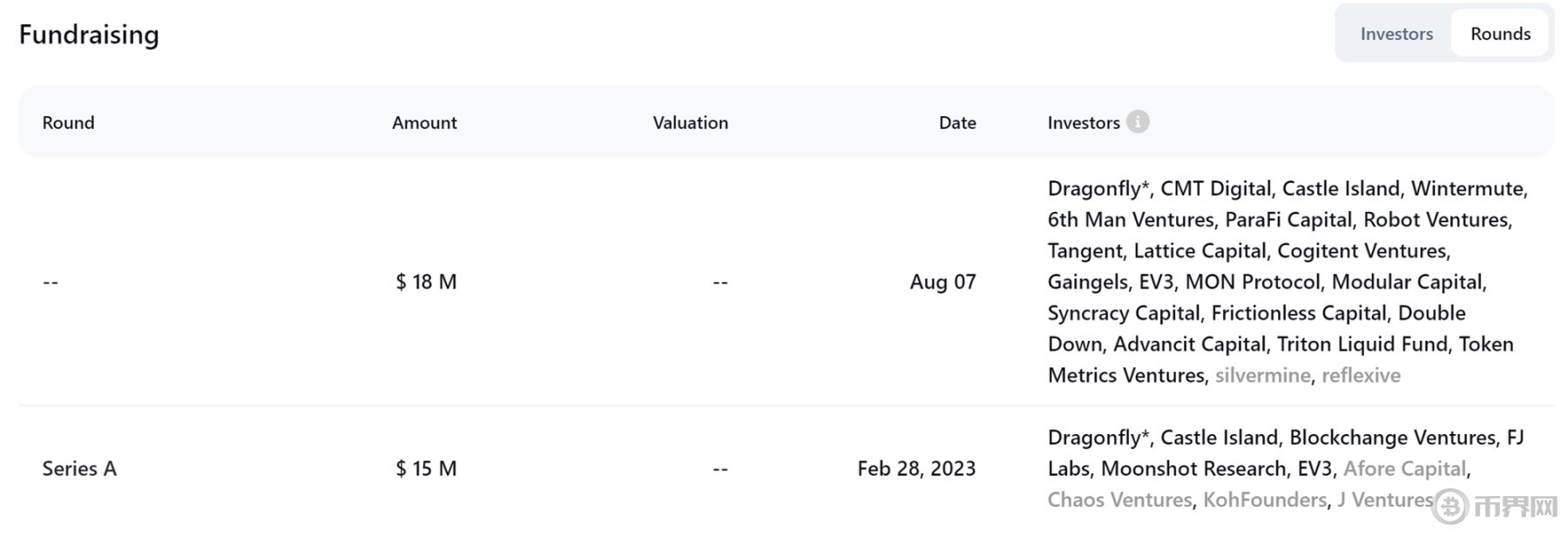This screenshot has width=1568, height=537.
Task: Click the MON Protocol investor
Action: 1252,282
